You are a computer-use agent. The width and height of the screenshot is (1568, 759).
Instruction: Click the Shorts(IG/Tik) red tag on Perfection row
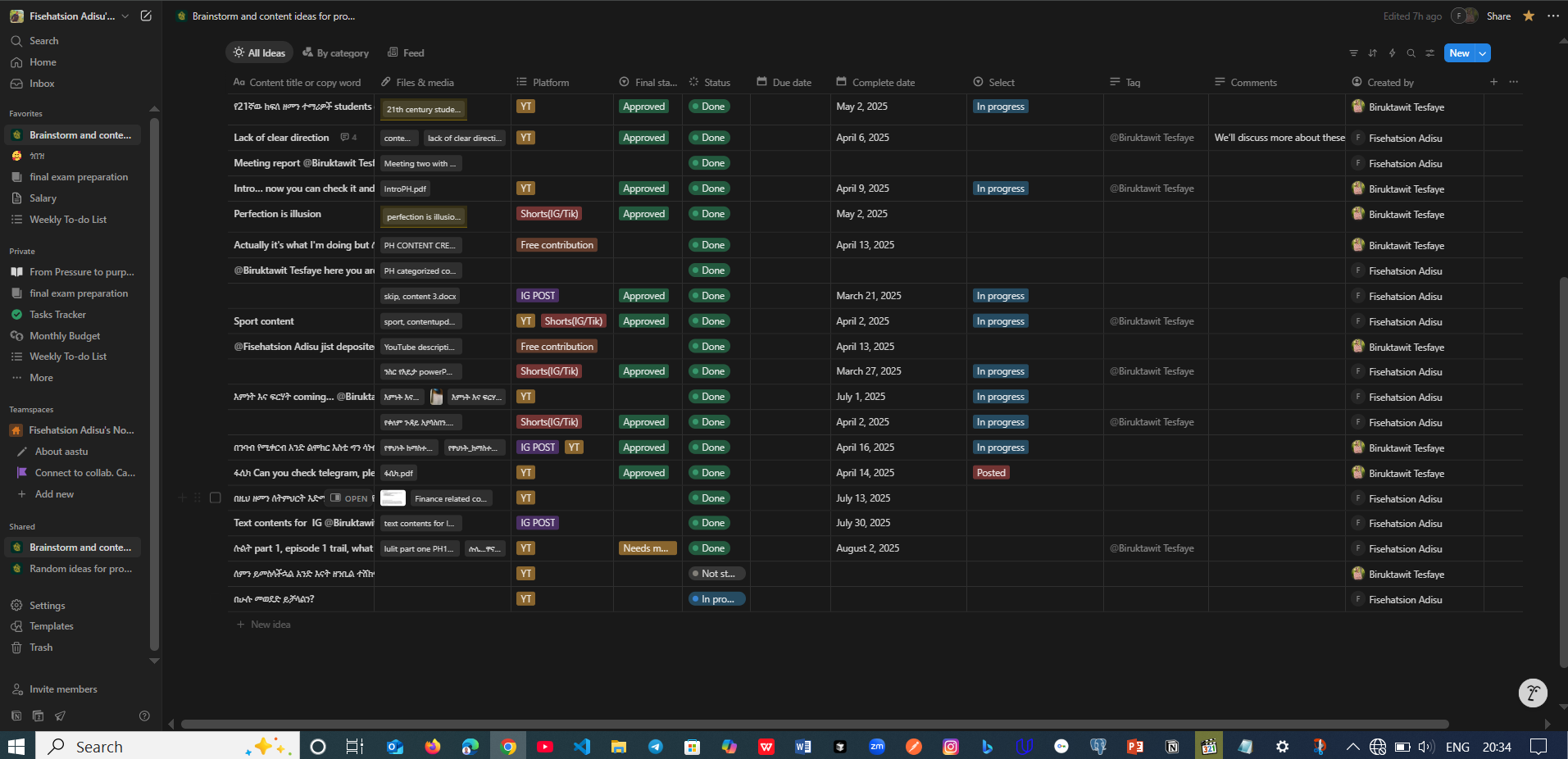(549, 214)
